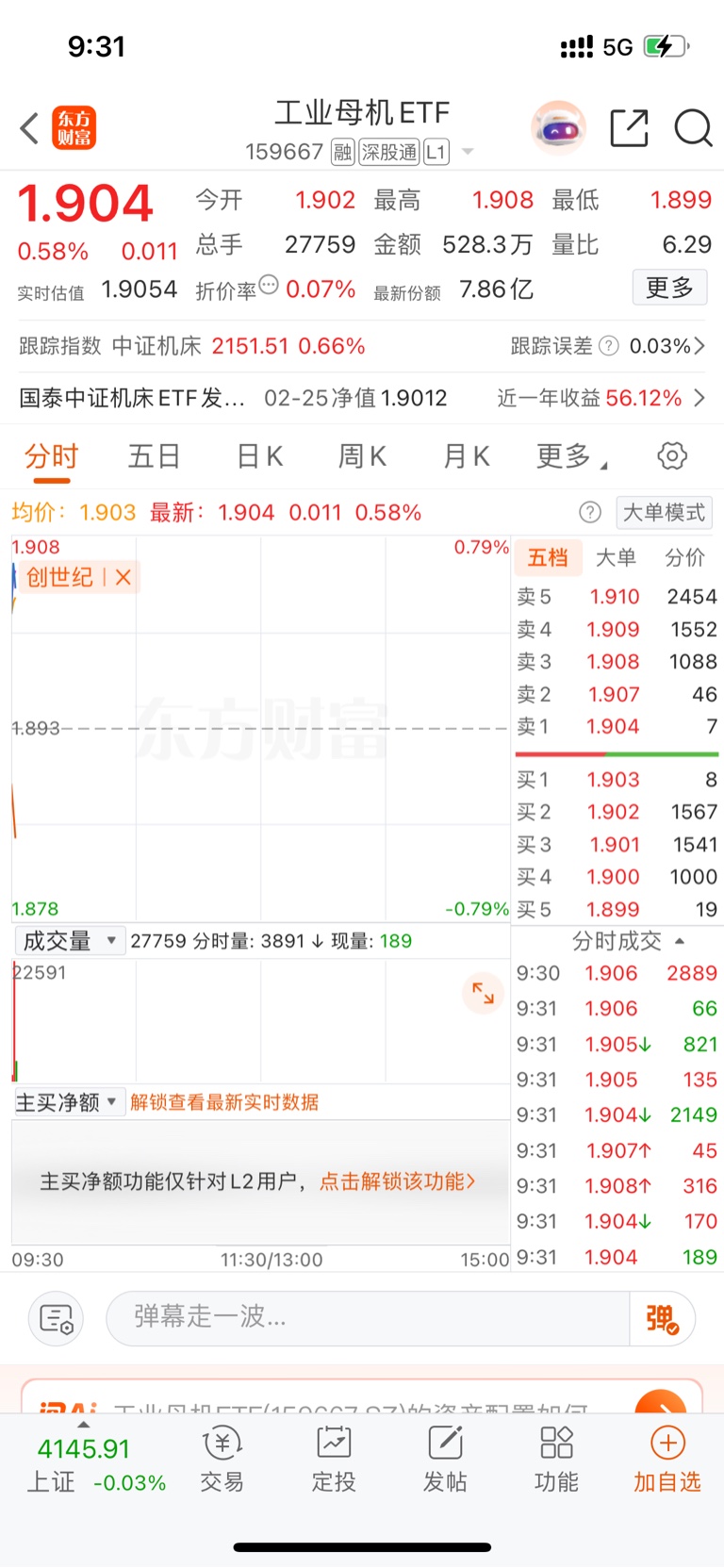Viewport: 724px width, 1568px height.
Task: Focus the 弹幕走一波 input field
Action: pos(368,1318)
